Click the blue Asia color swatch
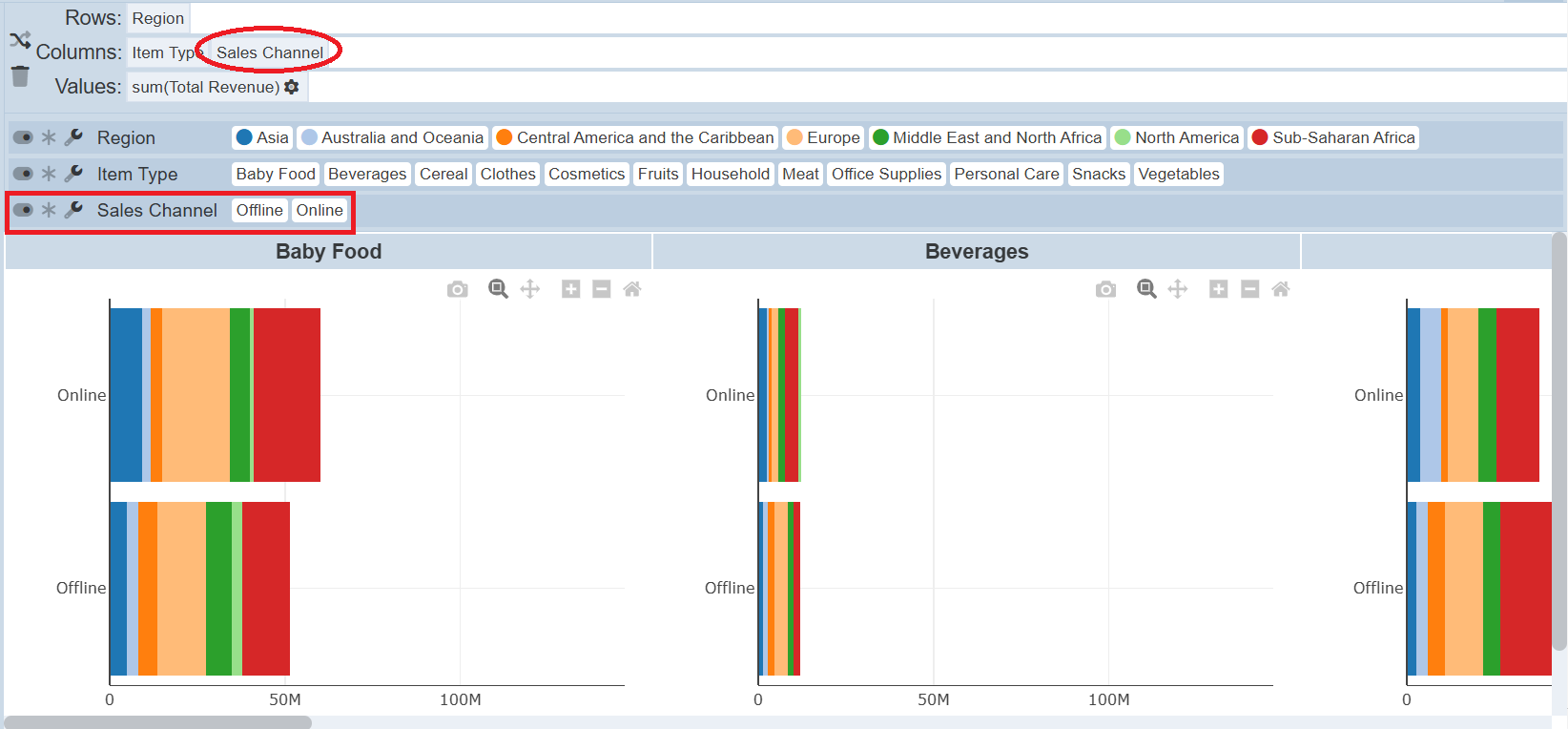1568x729 pixels. click(244, 137)
